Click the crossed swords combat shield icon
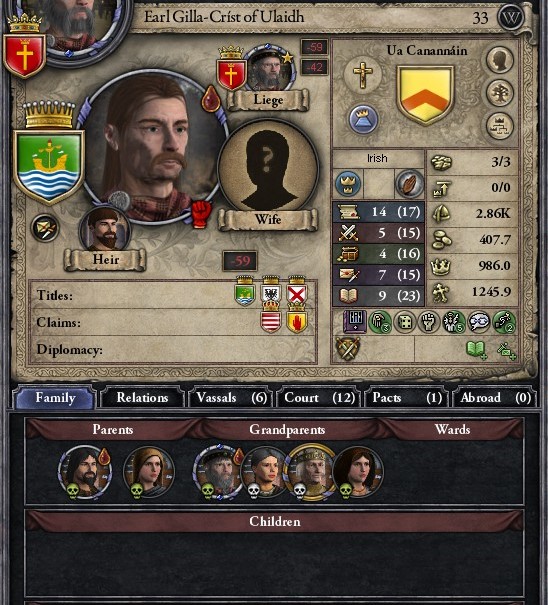Screen dimensions: 548x605 pos(348,349)
